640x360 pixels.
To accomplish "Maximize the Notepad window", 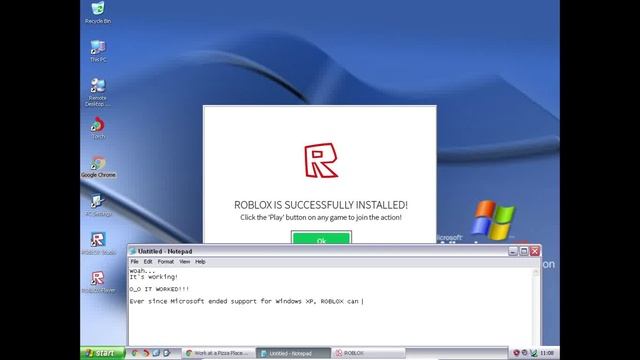I will [524, 251].
